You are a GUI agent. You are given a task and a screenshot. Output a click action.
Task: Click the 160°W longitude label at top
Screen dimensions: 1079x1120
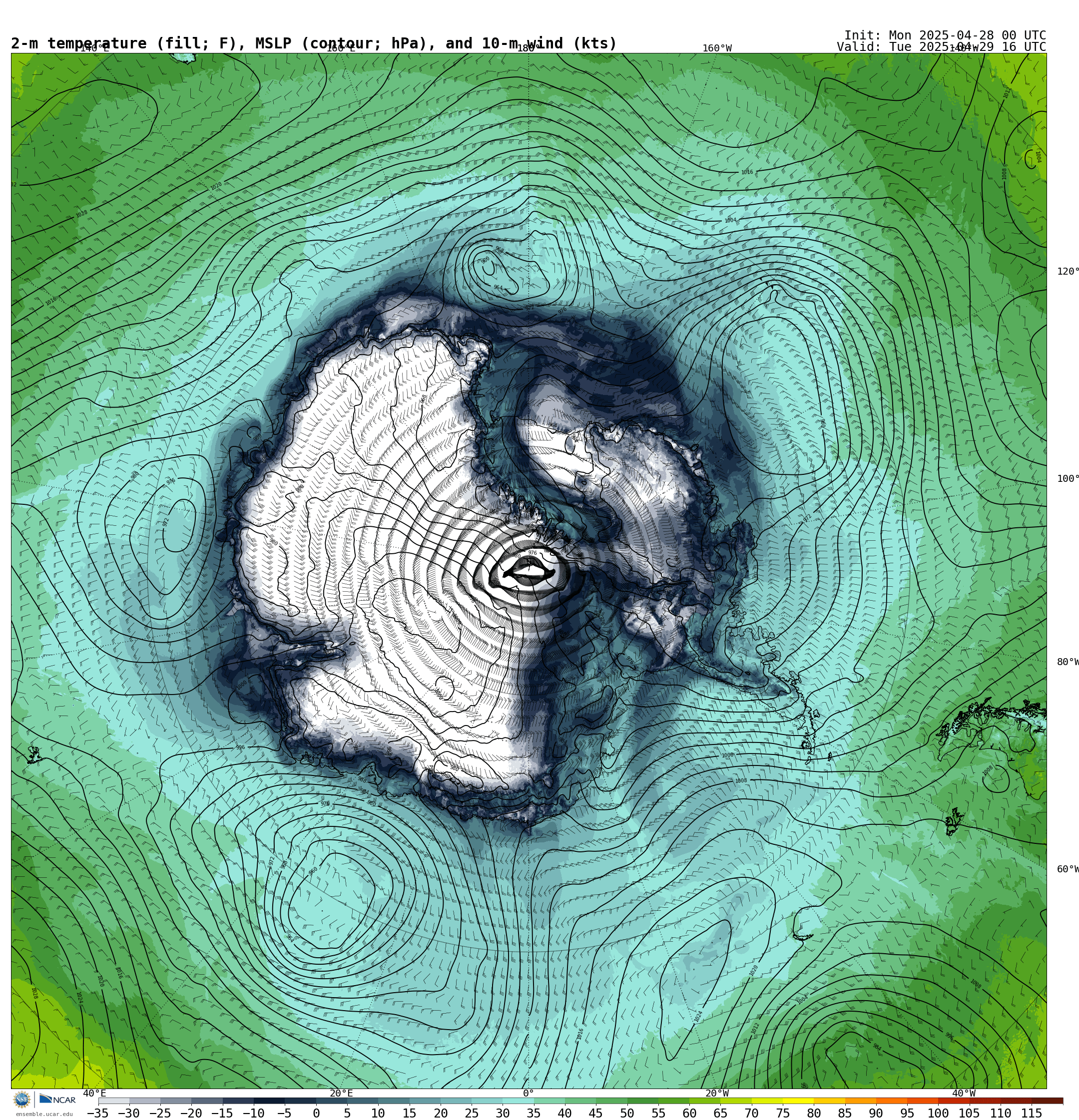pyautogui.click(x=717, y=48)
